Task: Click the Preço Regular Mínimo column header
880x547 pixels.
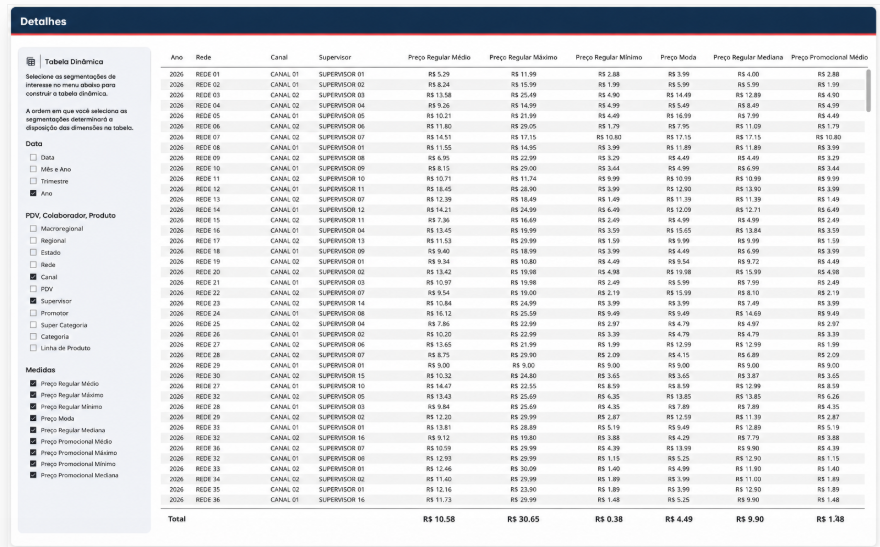Action: [x=609, y=57]
